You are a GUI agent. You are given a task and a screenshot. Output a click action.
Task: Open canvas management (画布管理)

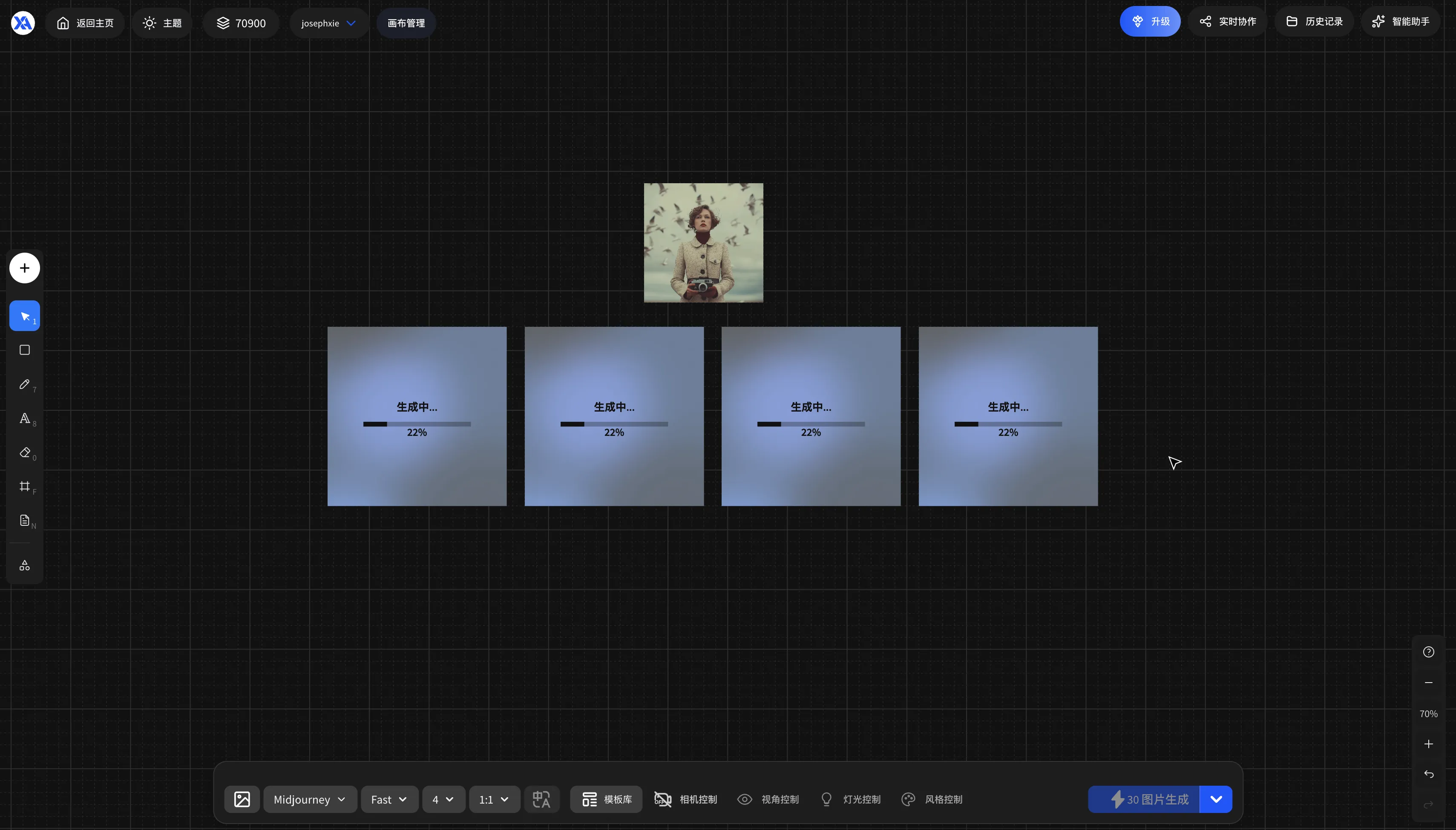click(406, 23)
